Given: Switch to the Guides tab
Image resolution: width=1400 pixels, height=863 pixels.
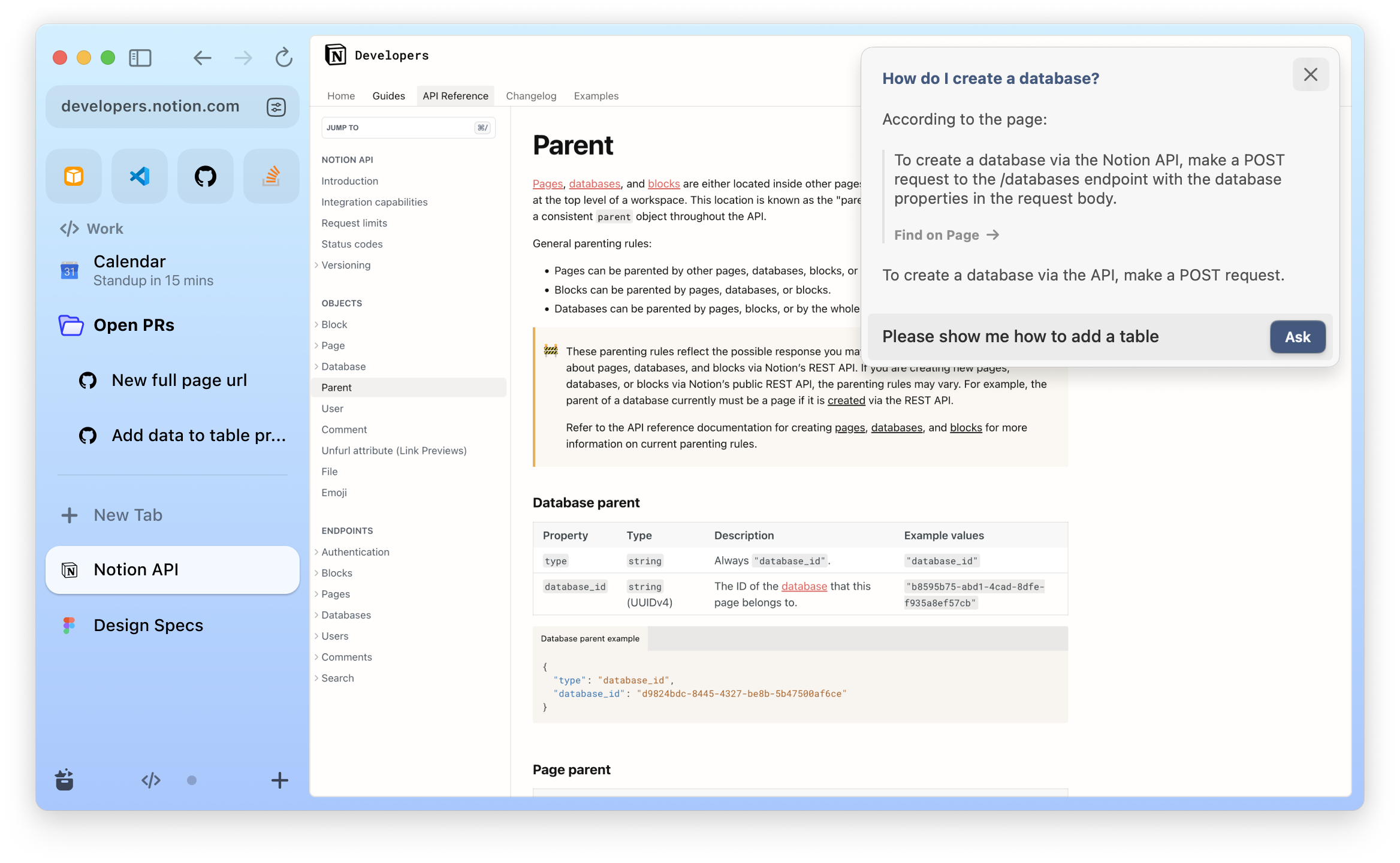Looking at the screenshot, I should pos(388,96).
